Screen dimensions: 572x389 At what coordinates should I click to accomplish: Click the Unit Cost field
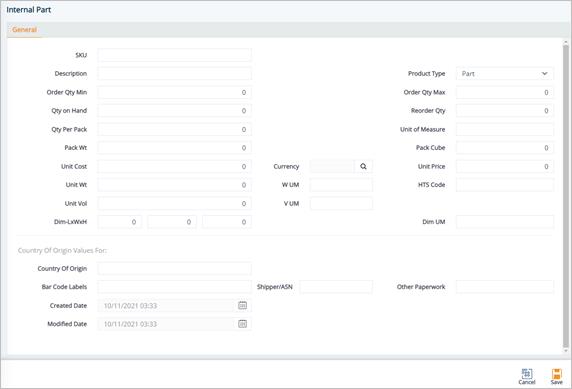point(174,166)
